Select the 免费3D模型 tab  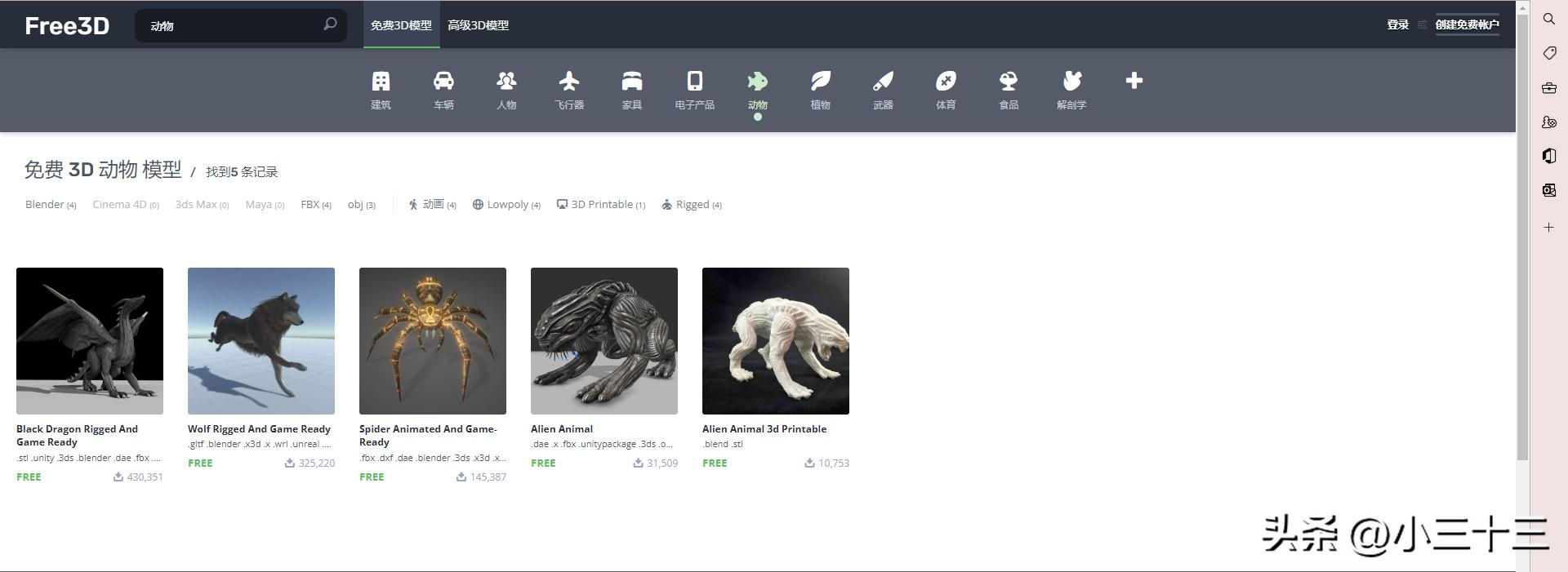click(401, 25)
